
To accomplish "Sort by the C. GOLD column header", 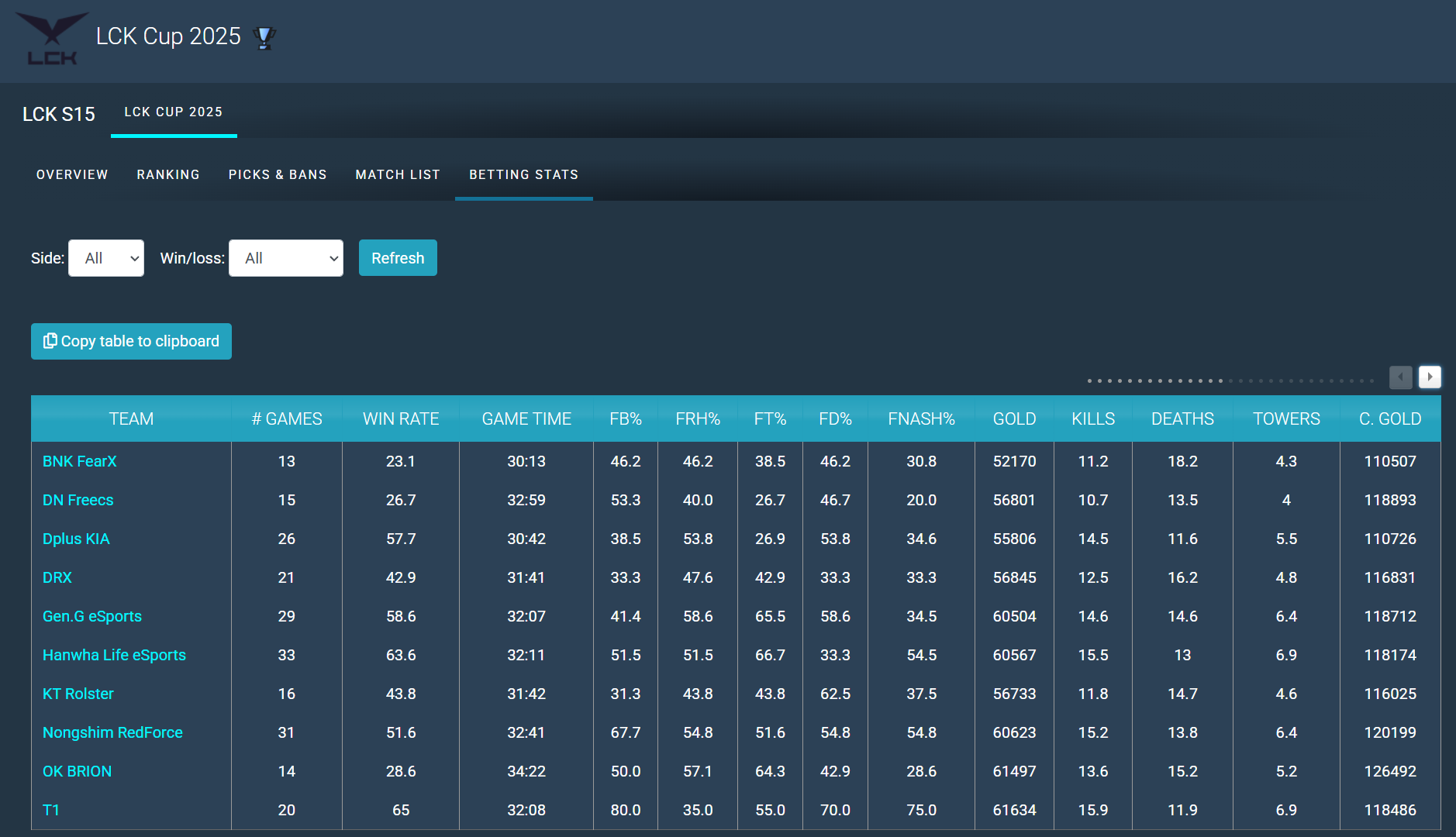I will click(x=1390, y=418).
